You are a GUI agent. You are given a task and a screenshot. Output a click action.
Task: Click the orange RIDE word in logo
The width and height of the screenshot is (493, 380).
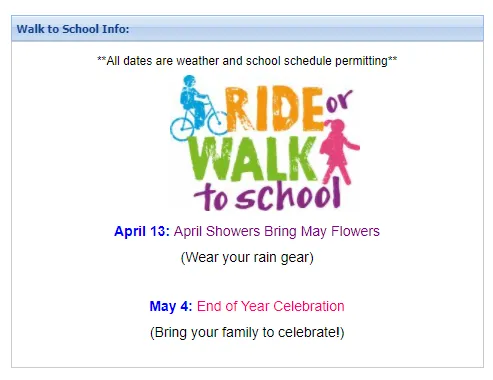[275, 109]
